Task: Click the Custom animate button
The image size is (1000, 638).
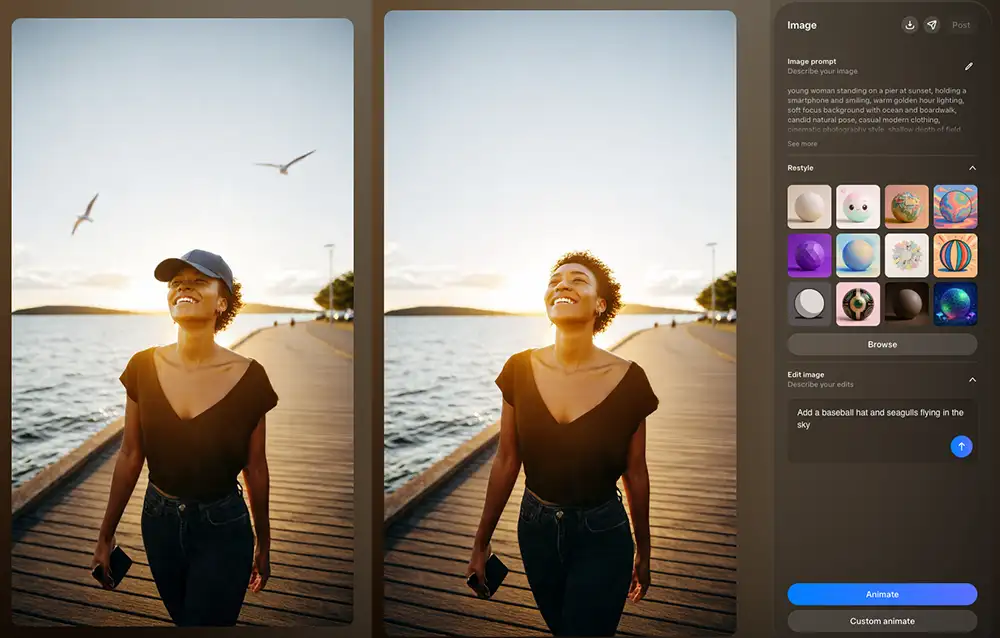Action: [x=882, y=621]
